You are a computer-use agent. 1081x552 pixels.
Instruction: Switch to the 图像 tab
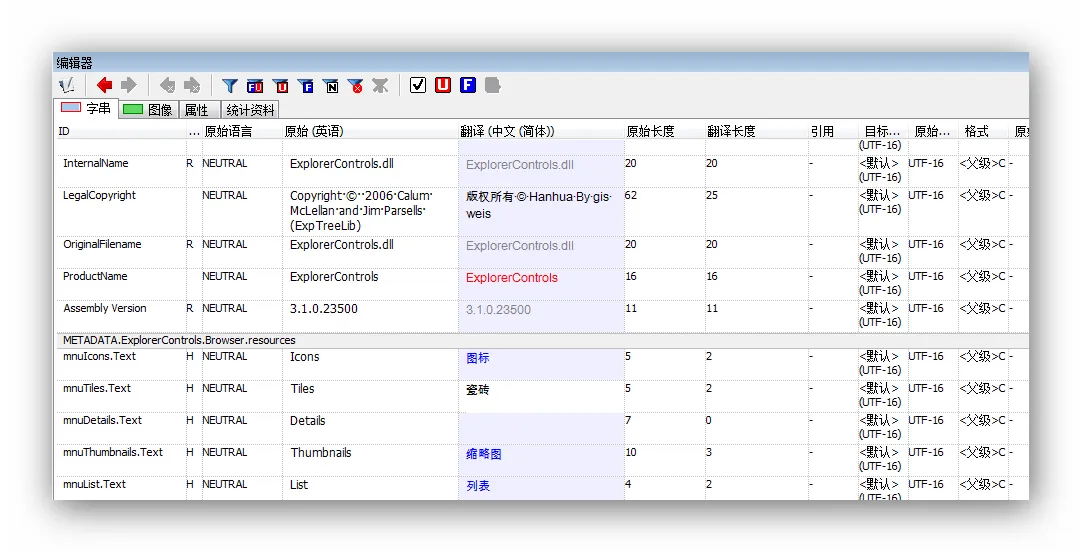pos(149,110)
